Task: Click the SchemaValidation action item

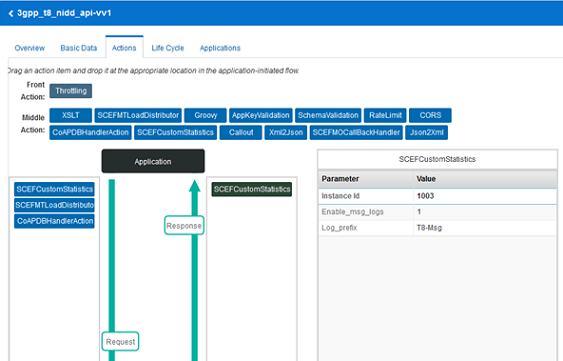Action: (x=328, y=115)
